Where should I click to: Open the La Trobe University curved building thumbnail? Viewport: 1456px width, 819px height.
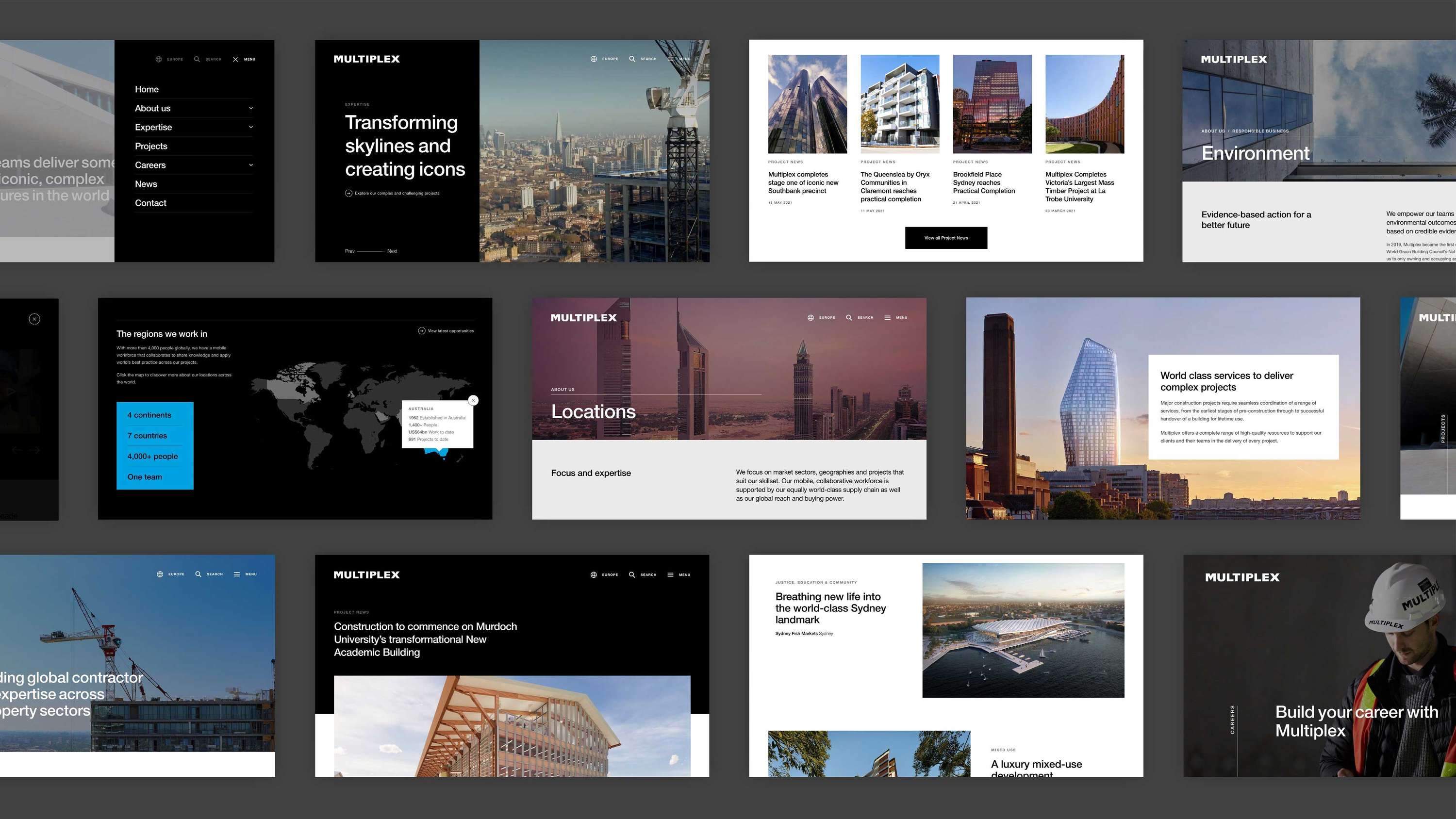coord(1085,104)
